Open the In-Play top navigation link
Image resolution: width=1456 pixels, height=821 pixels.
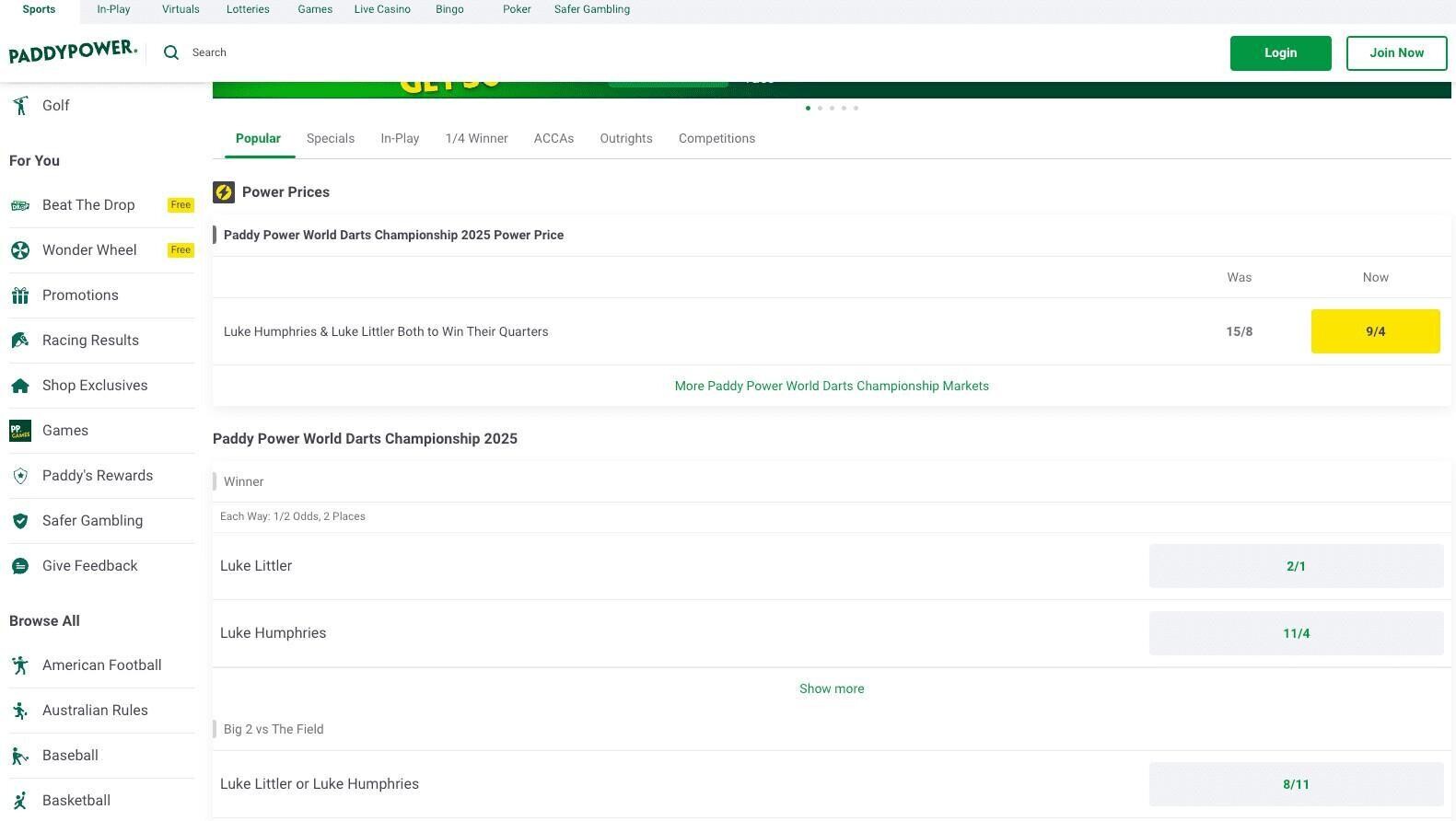(x=113, y=9)
